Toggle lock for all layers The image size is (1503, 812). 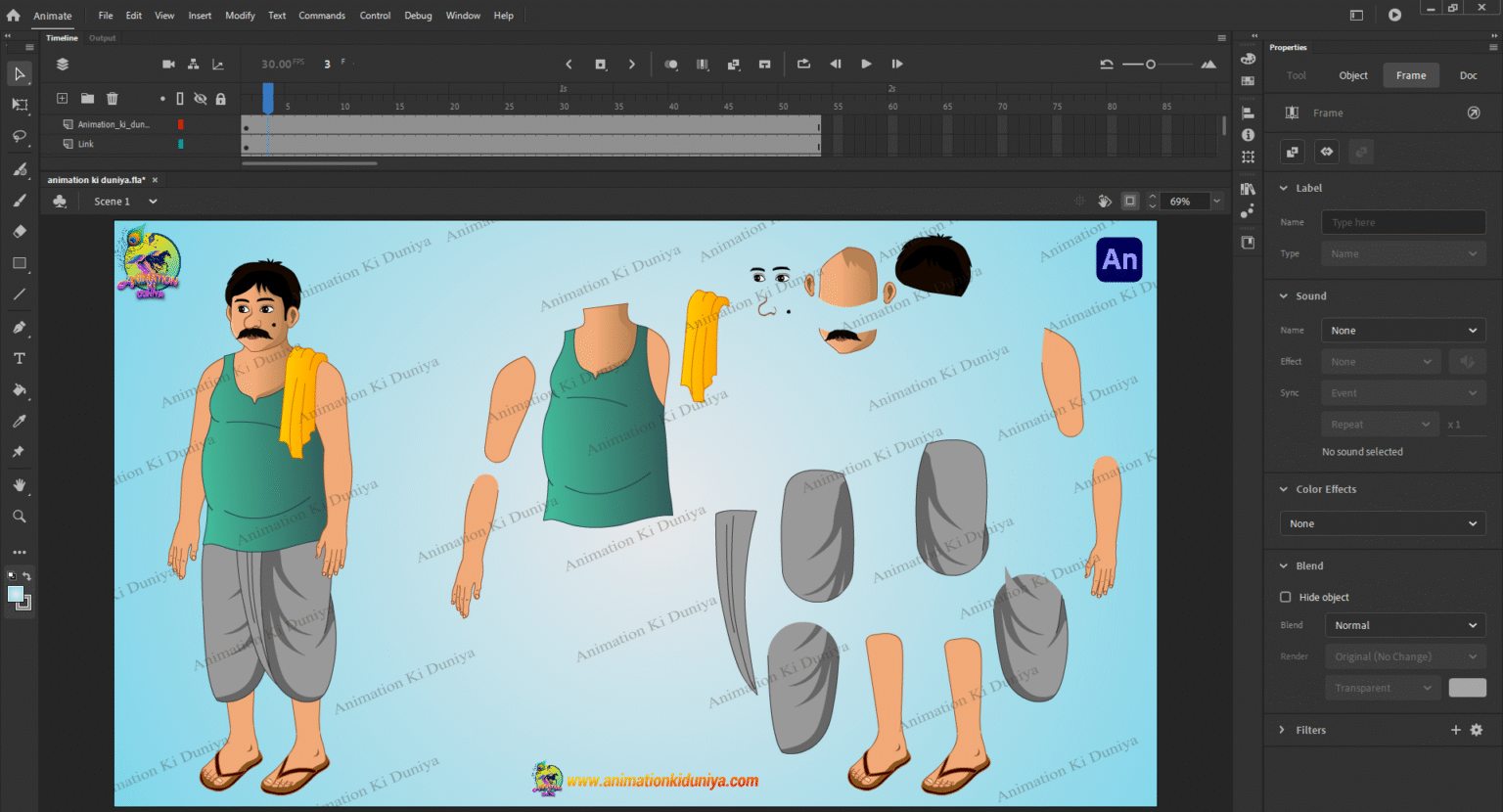pos(221,99)
